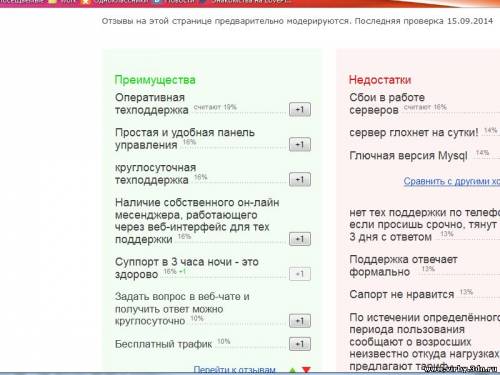Click the red down arrow icon
The width and height of the screenshot is (500, 375).
(306, 370)
